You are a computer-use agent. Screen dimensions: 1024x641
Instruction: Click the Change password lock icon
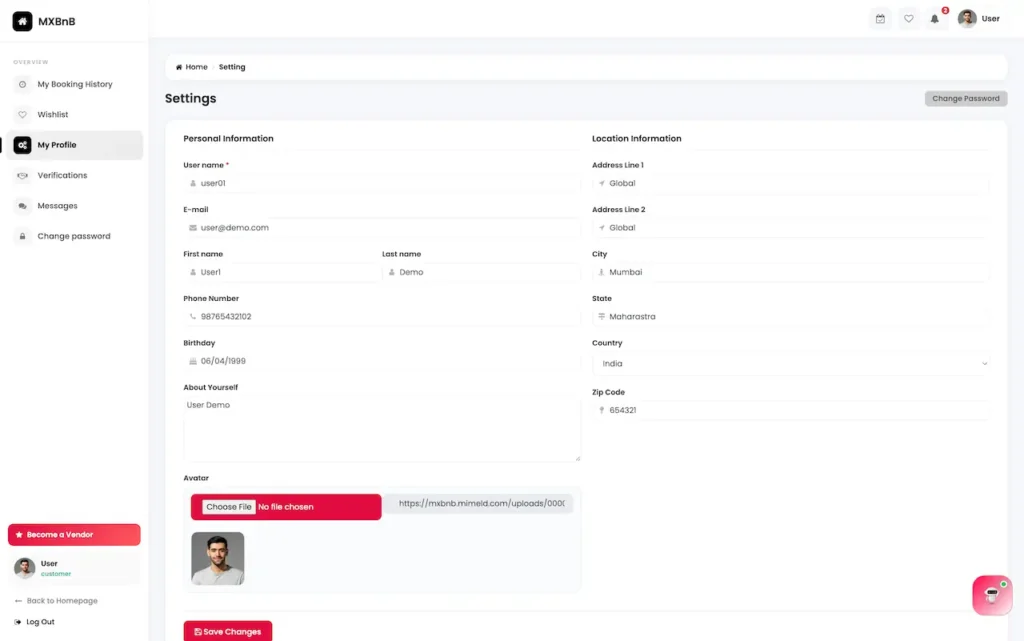tap(22, 236)
